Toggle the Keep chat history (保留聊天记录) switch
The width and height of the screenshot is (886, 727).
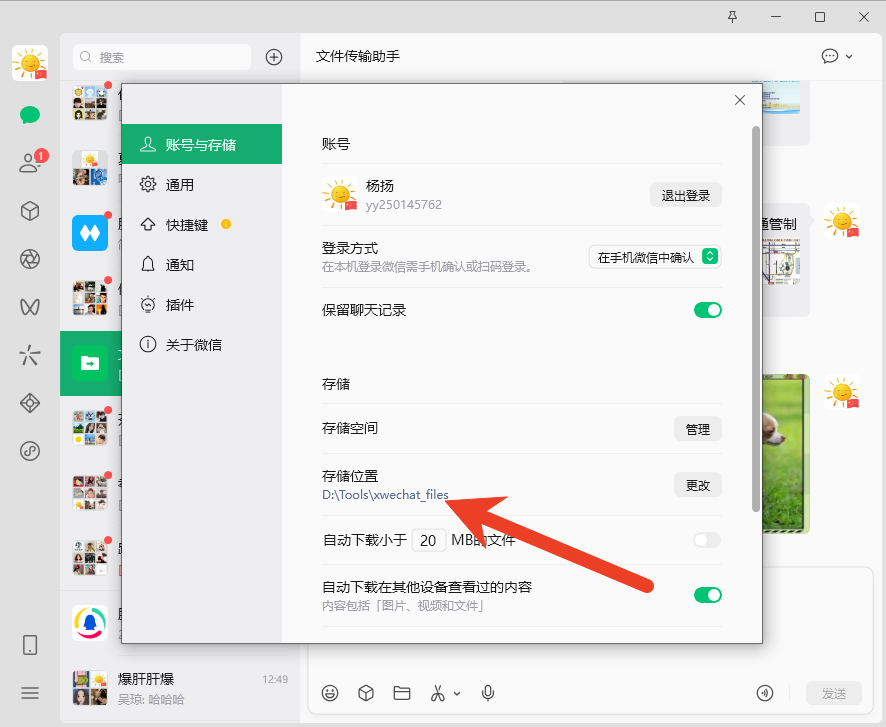707,310
